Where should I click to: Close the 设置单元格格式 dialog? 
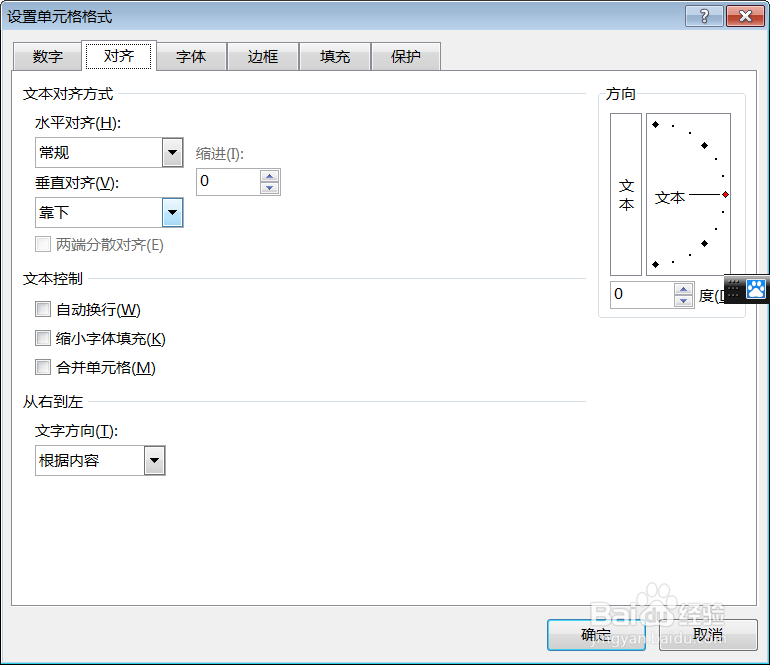pyautogui.click(x=745, y=16)
